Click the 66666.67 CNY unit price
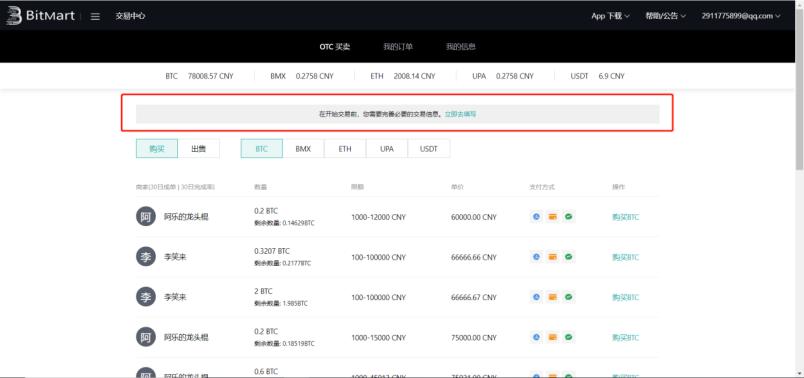Viewport: 804px width, 378px height. (474, 297)
